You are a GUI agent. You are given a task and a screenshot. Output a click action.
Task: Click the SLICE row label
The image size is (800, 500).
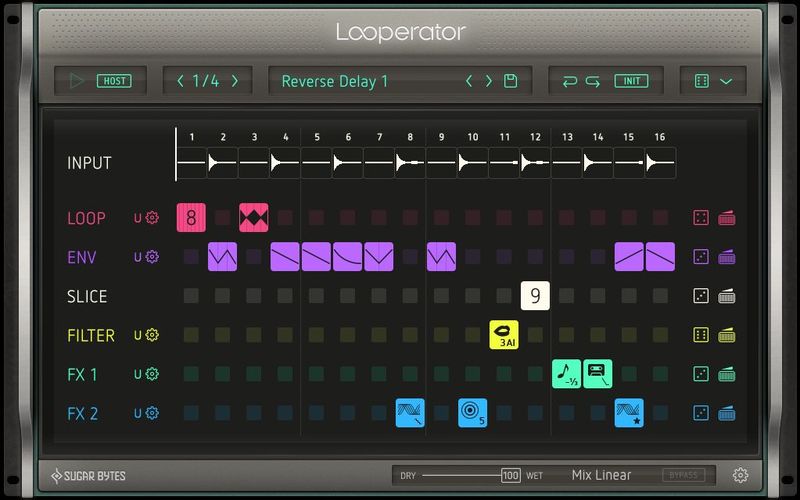pyautogui.click(x=87, y=296)
